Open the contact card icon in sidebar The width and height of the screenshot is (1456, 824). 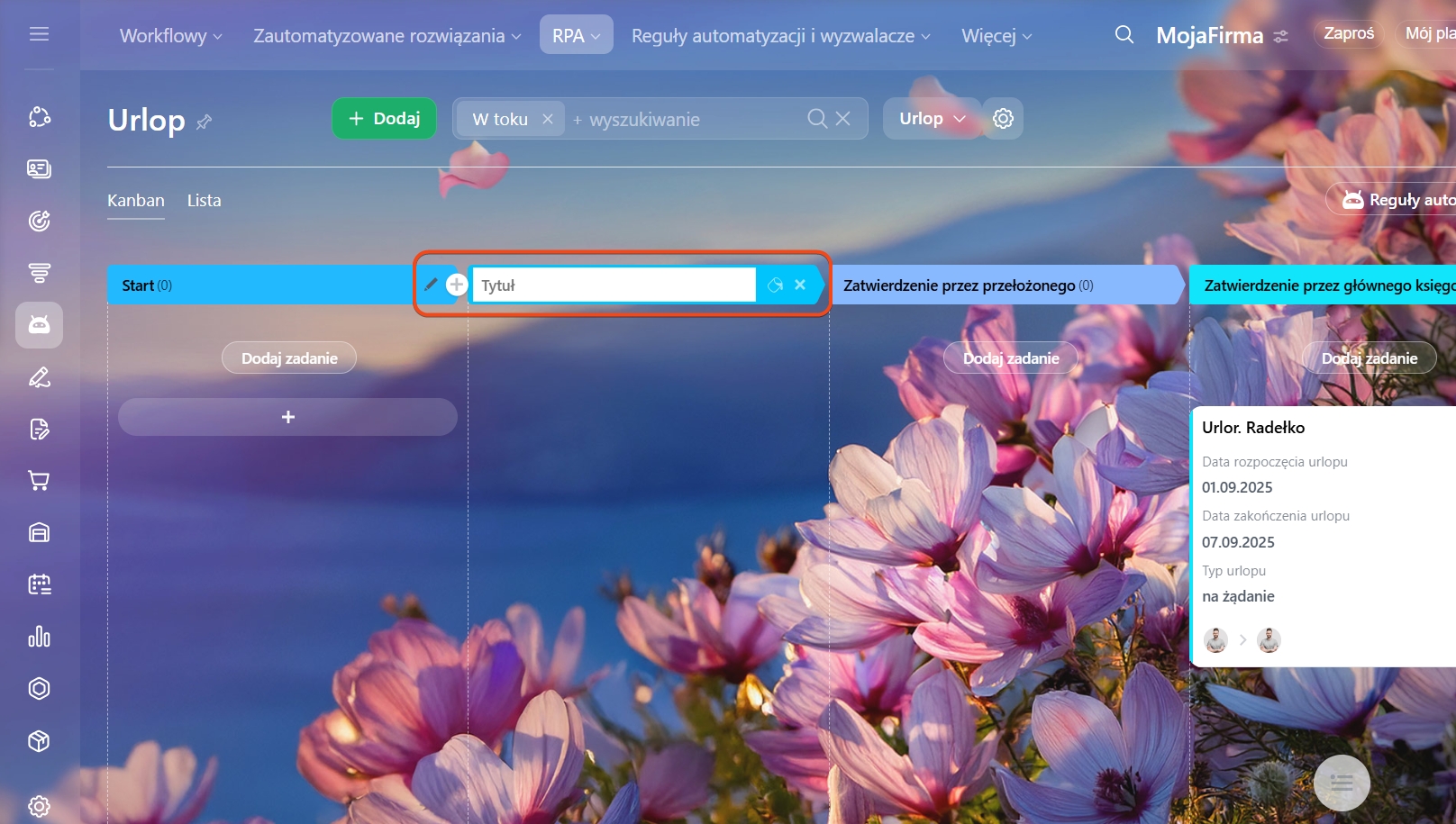pos(39,168)
